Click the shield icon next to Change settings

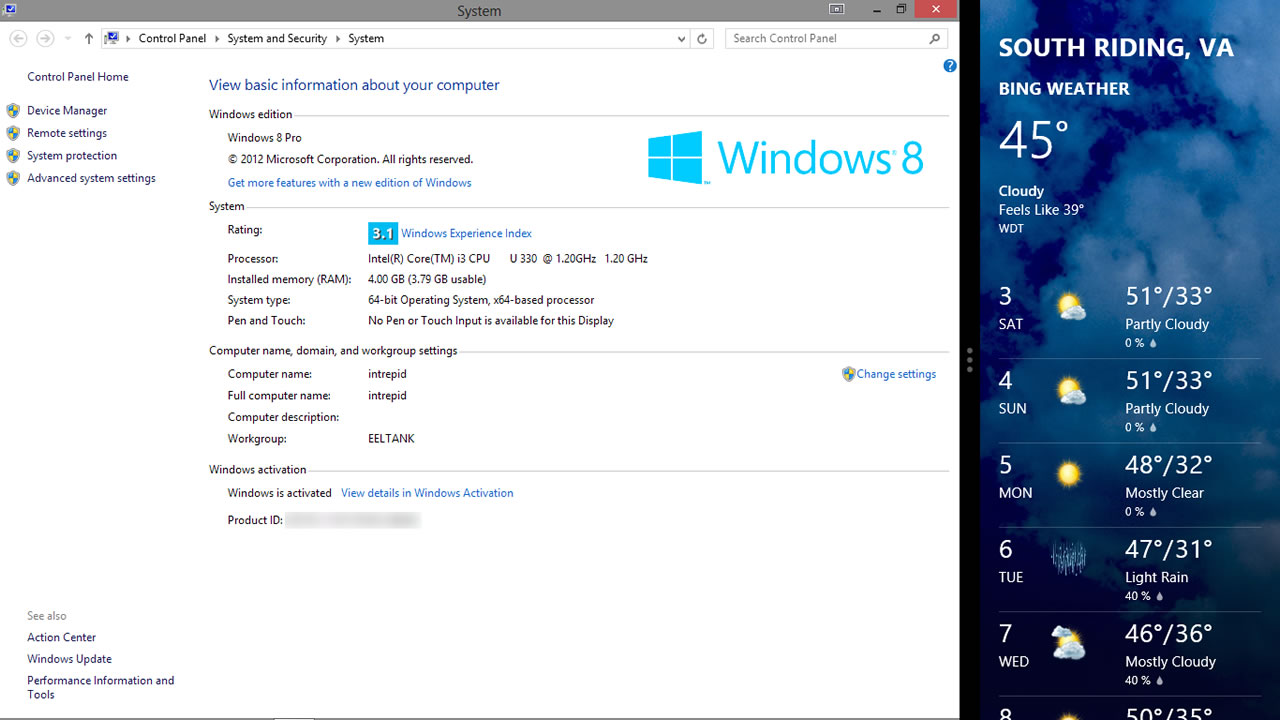[x=848, y=374]
